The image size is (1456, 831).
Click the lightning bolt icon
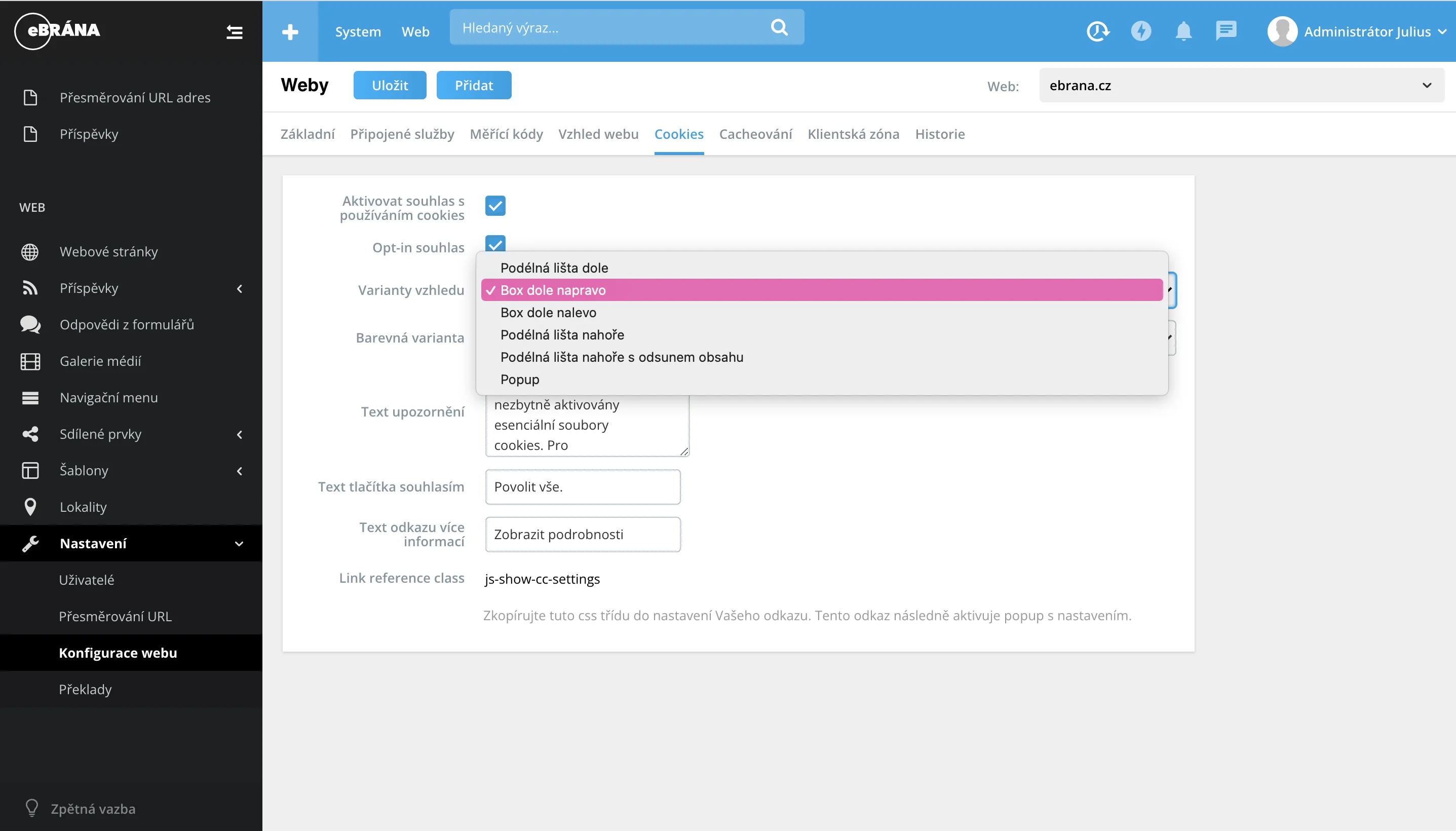click(x=1141, y=31)
